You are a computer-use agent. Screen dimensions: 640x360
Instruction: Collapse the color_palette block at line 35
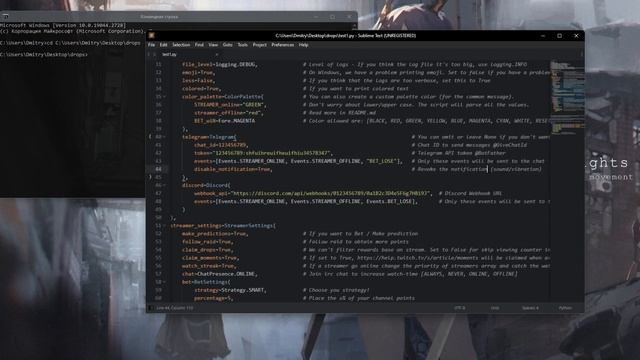pyautogui.click(x=164, y=97)
